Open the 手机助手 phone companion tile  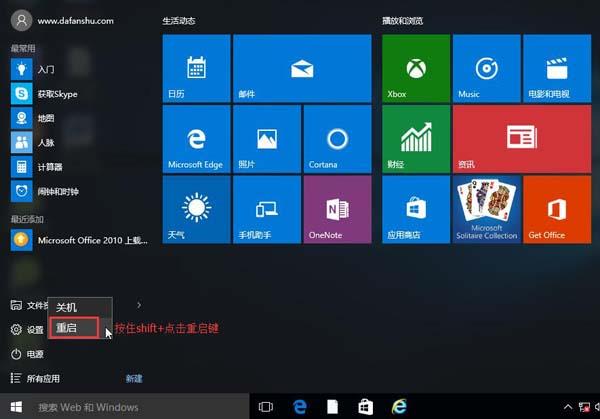coord(267,209)
